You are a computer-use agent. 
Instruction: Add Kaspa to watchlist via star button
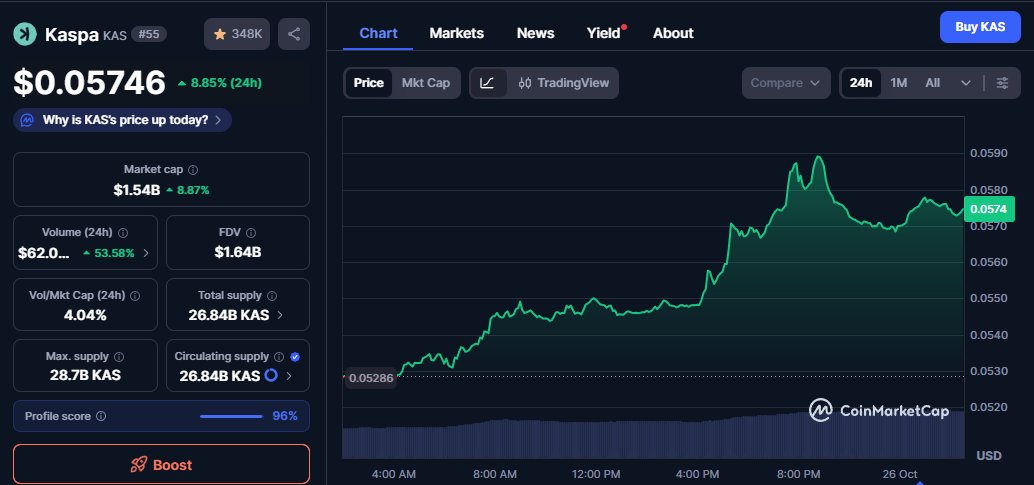coord(237,34)
